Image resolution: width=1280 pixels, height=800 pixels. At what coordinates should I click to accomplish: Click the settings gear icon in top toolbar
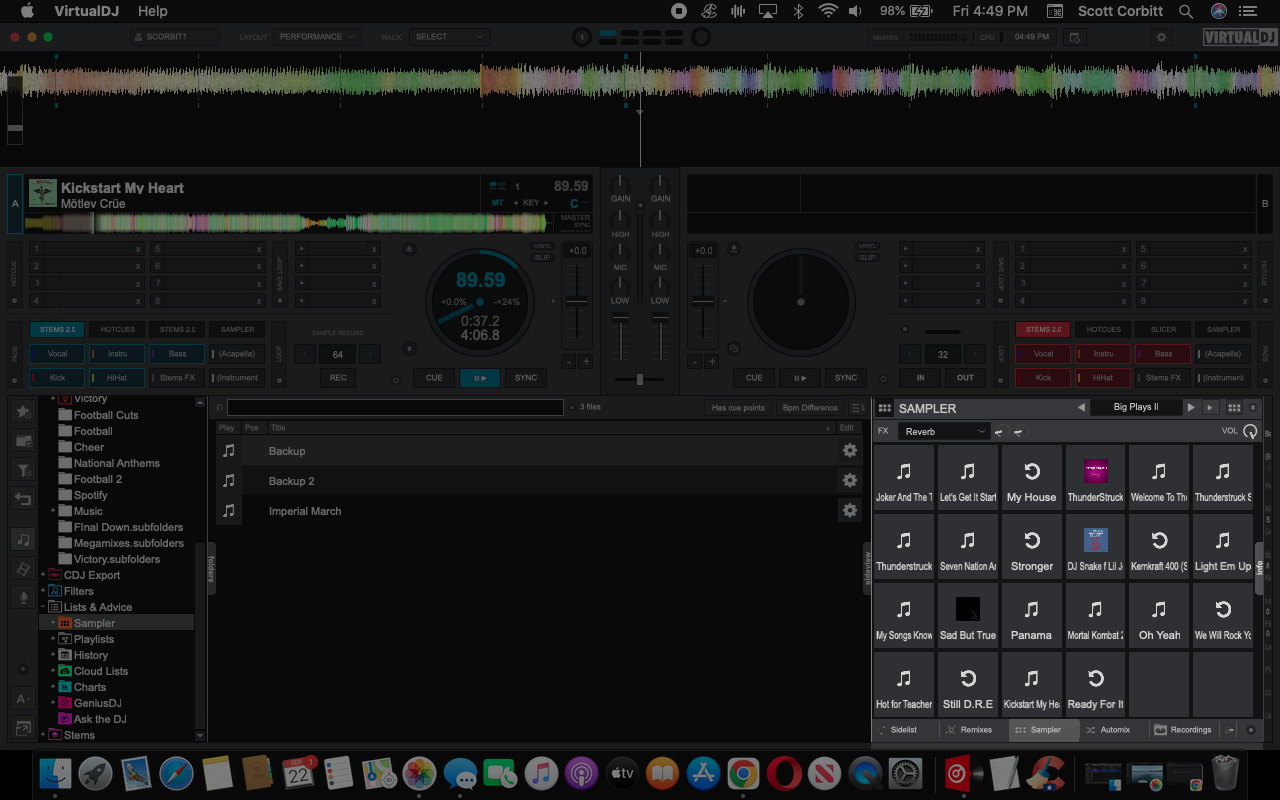[1161, 37]
